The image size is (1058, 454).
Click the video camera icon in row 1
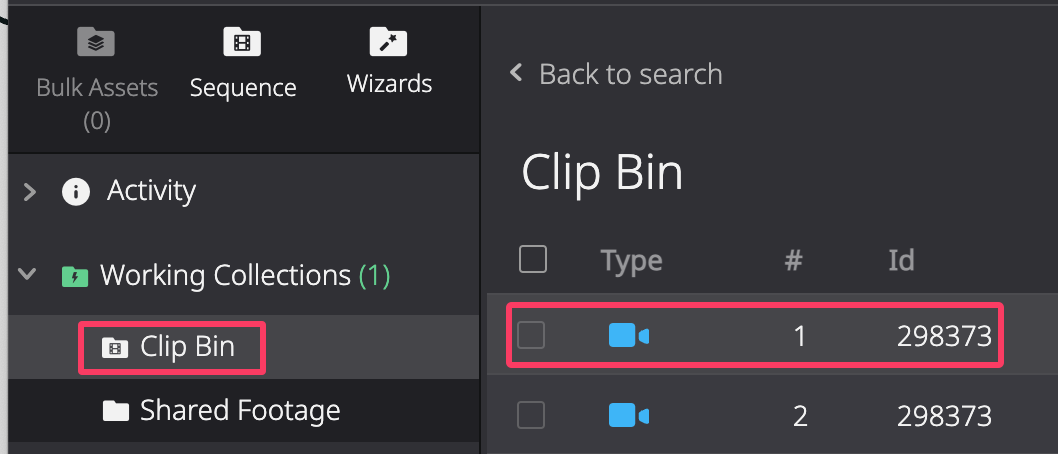(x=628, y=335)
